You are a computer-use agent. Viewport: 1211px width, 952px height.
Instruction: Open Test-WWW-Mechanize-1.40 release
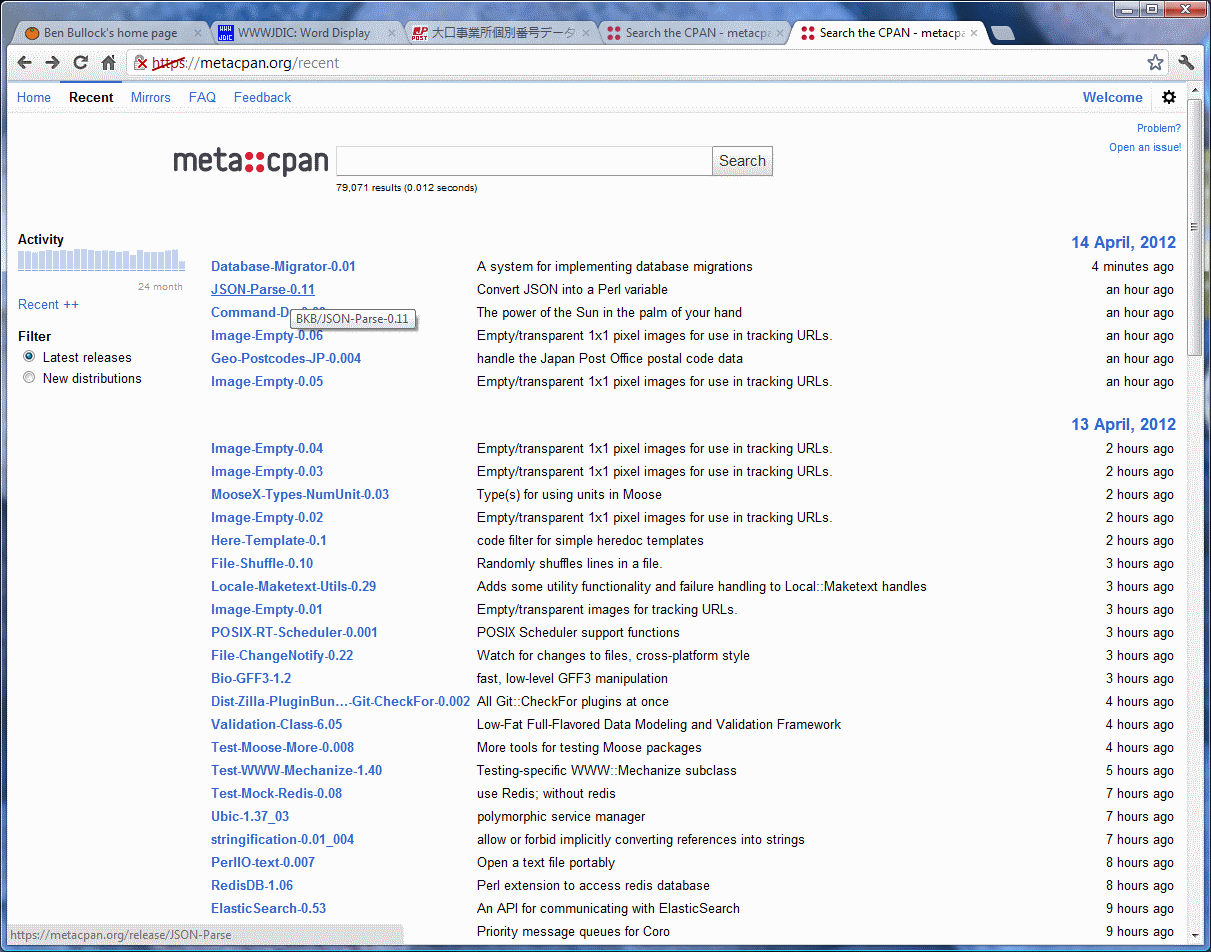tap(296, 770)
